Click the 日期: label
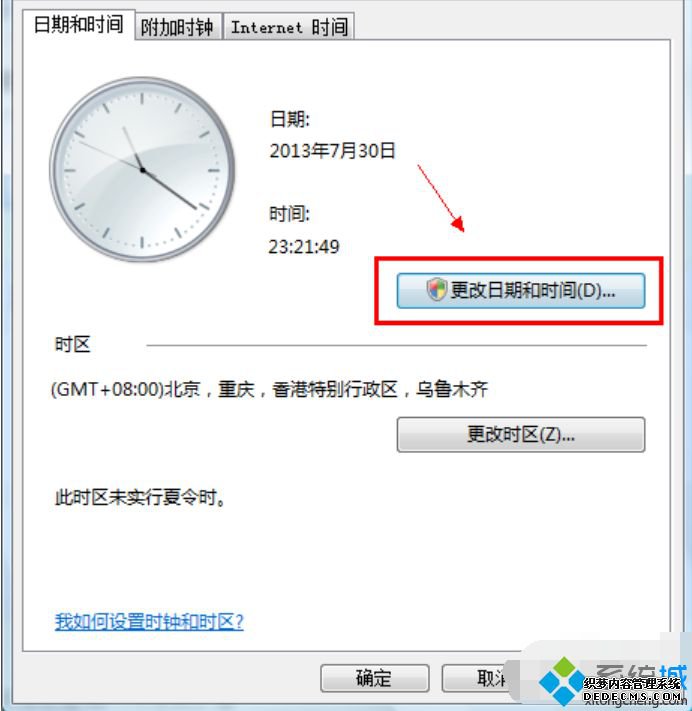The width and height of the screenshot is (692, 711). [290, 119]
